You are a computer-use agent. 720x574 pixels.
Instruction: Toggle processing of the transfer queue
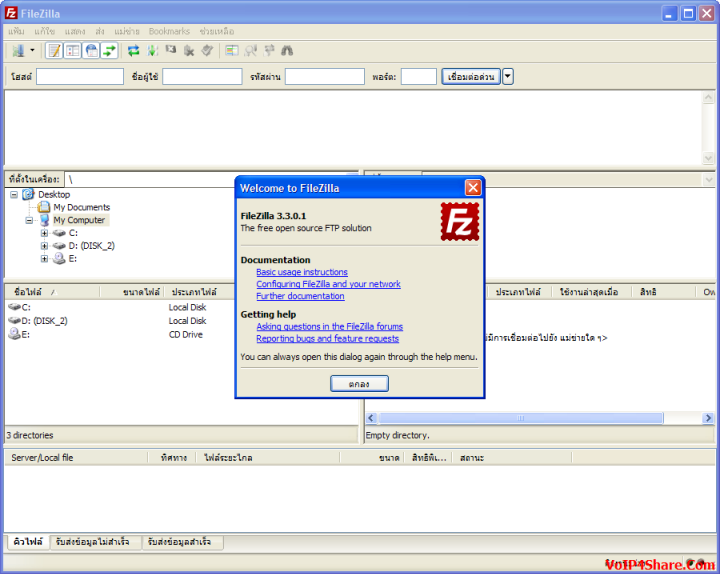point(152,51)
